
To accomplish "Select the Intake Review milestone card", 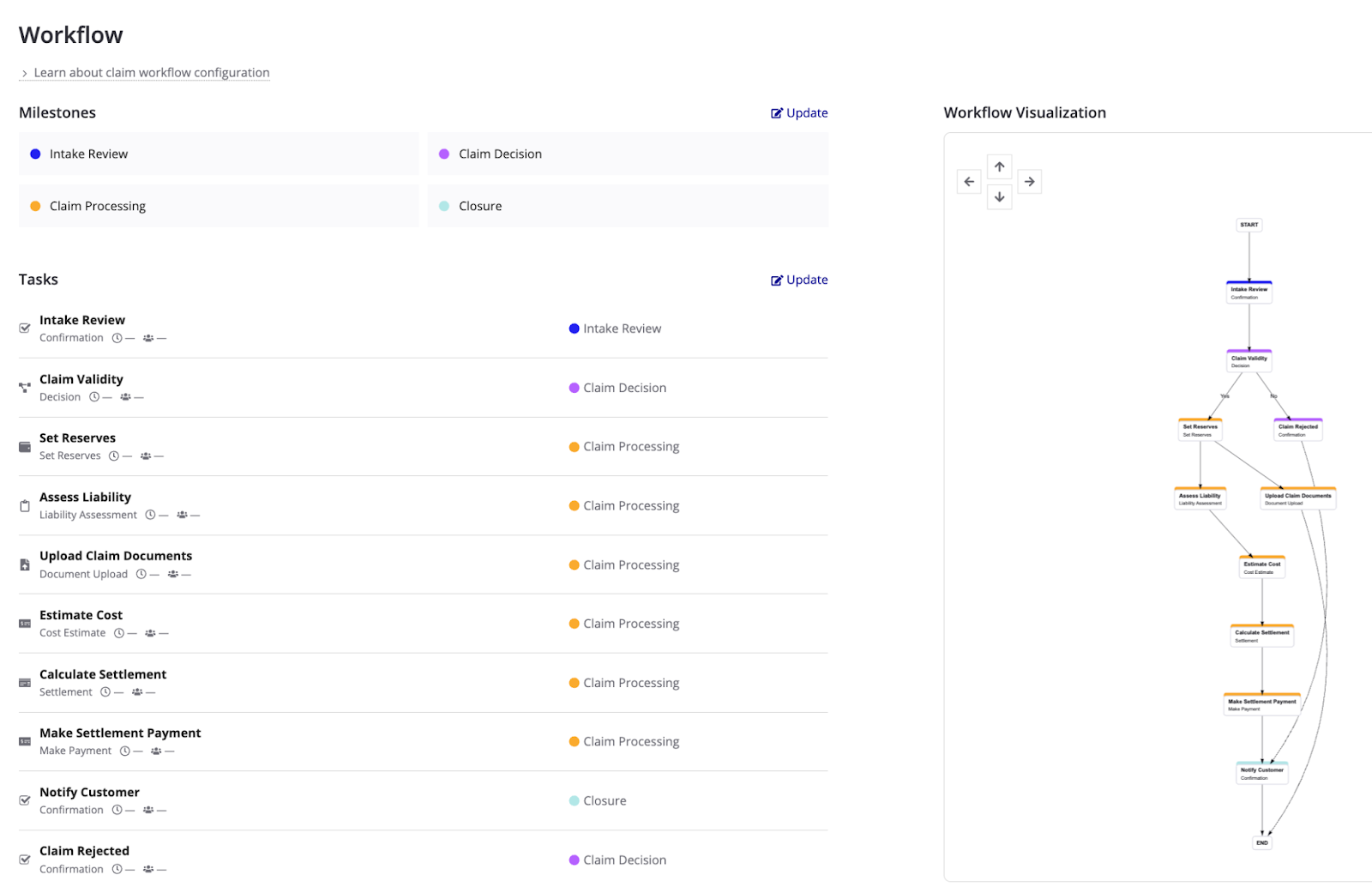I will tap(219, 154).
